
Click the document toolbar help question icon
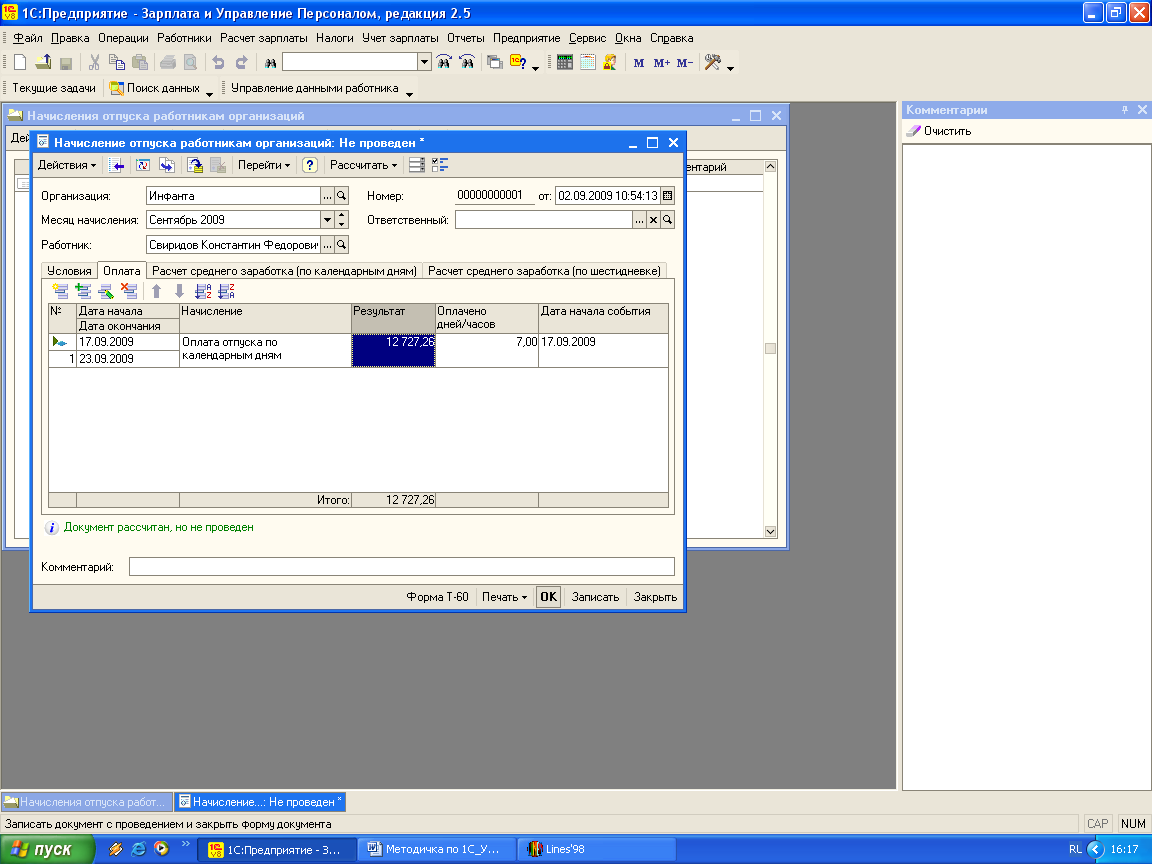(x=309, y=165)
